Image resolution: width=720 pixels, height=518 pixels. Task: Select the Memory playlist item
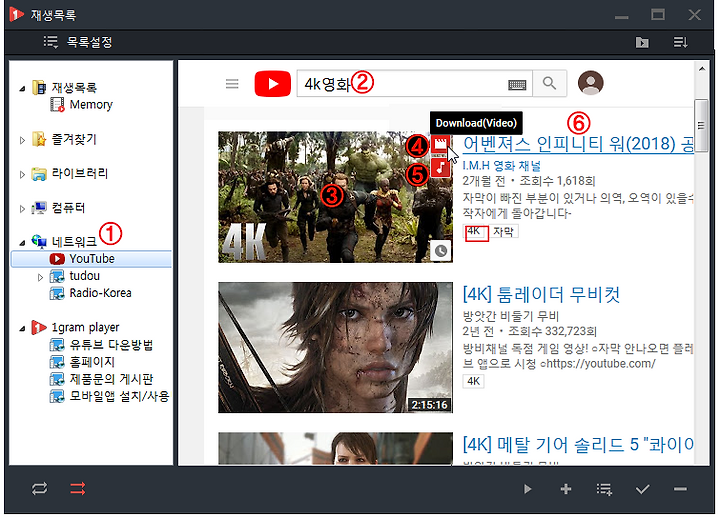click(x=81, y=105)
